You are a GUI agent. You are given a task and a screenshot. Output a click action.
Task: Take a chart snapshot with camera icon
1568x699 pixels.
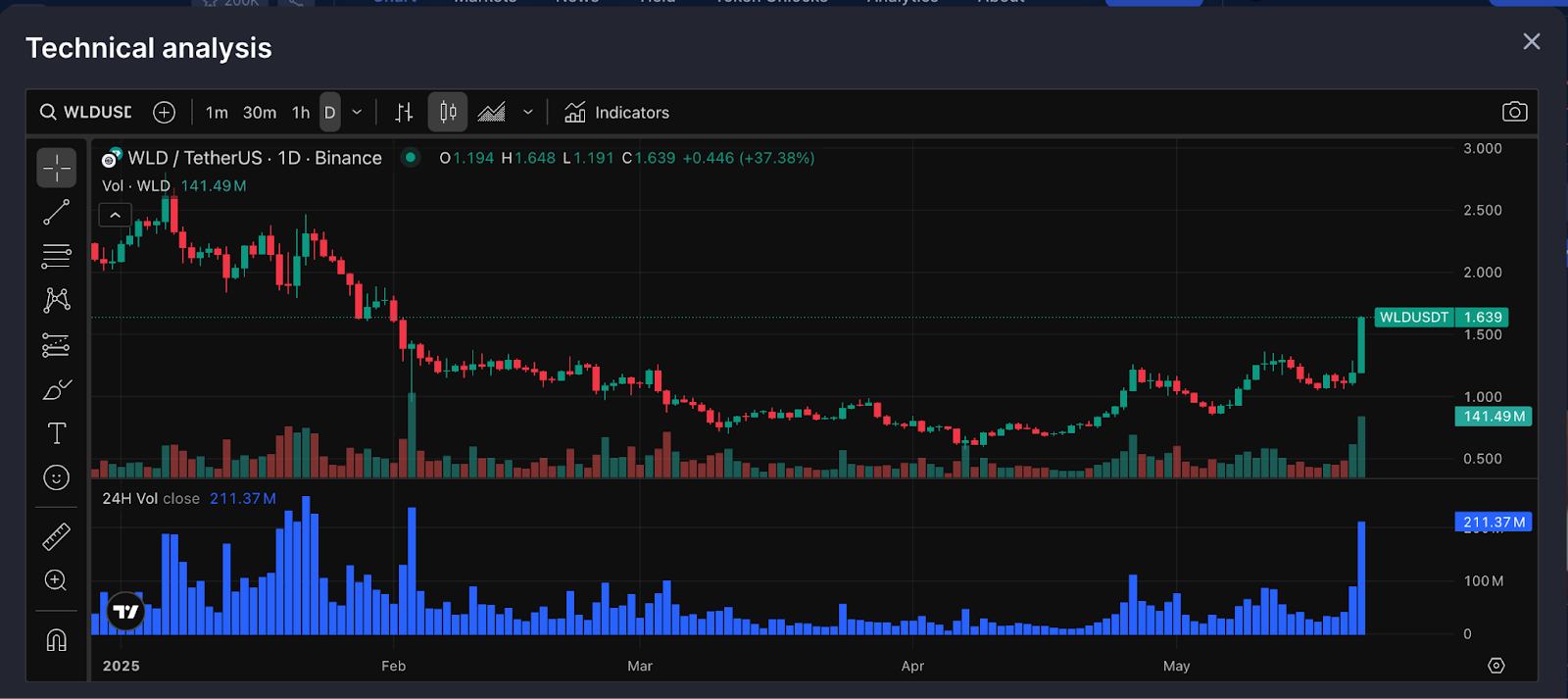[1514, 112]
